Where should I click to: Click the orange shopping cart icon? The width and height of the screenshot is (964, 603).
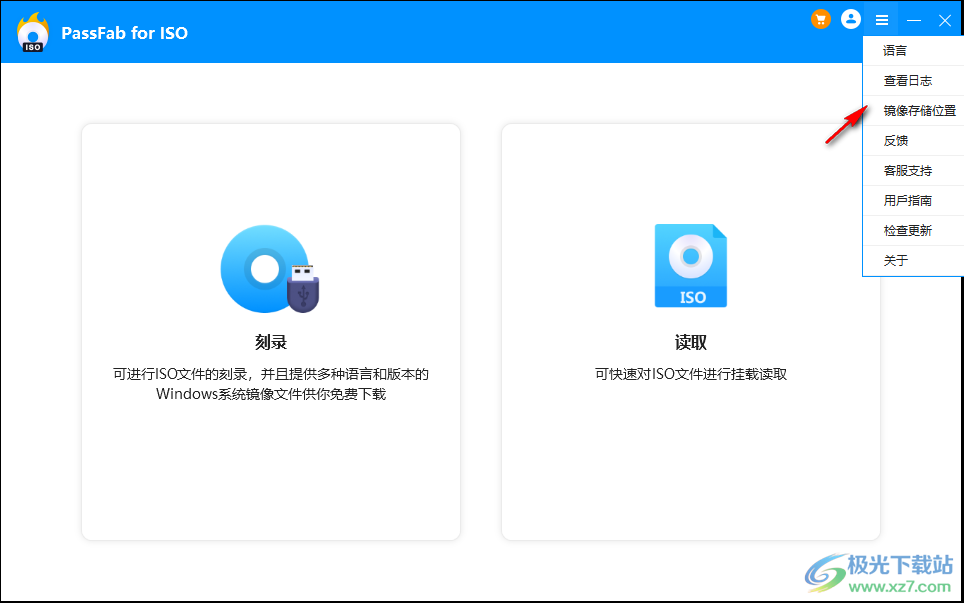[821, 20]
